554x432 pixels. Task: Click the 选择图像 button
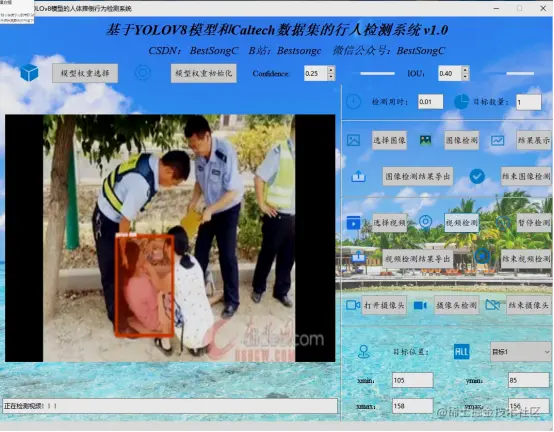[x=389, y=140]
